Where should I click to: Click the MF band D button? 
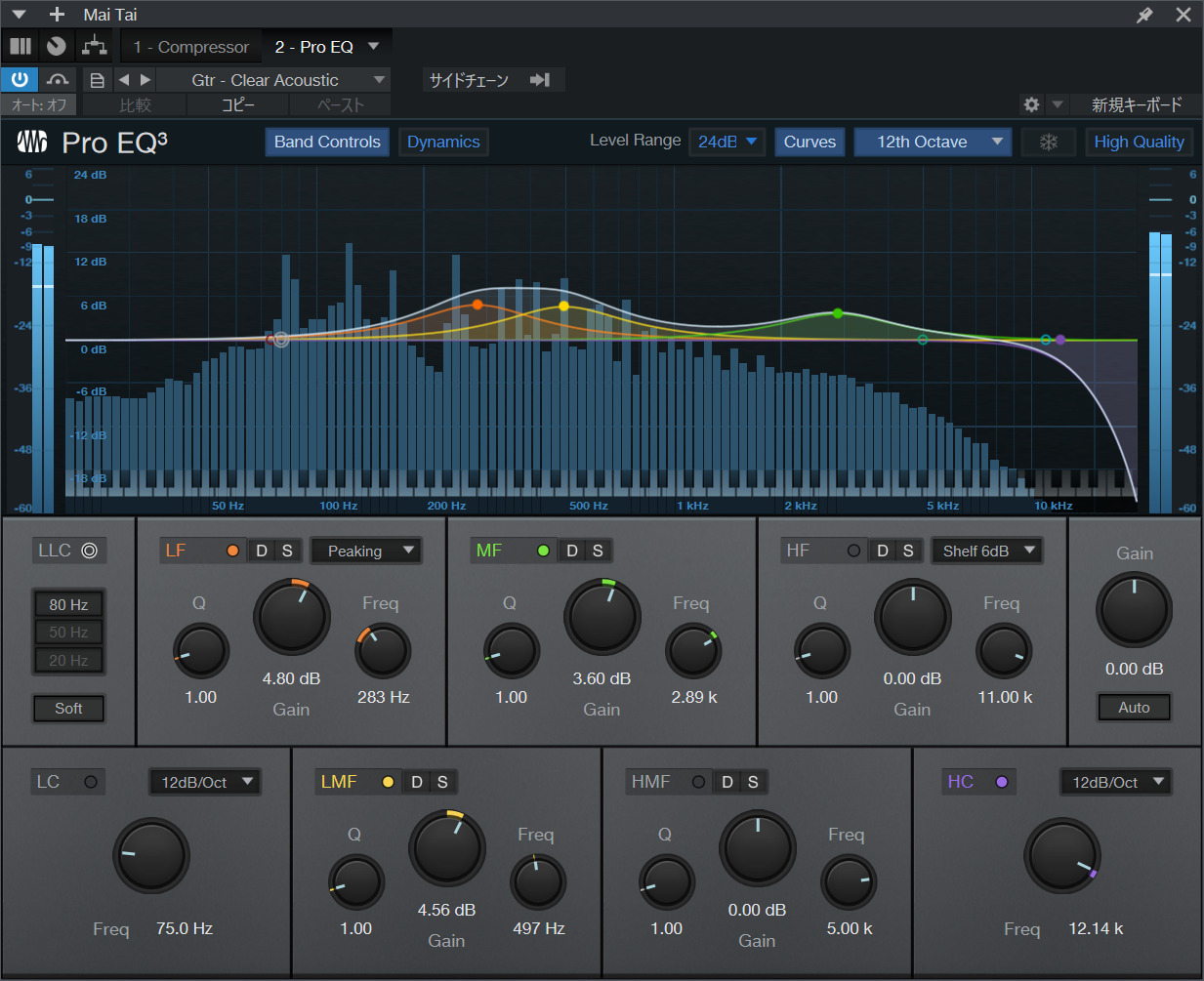pos(572,551)
